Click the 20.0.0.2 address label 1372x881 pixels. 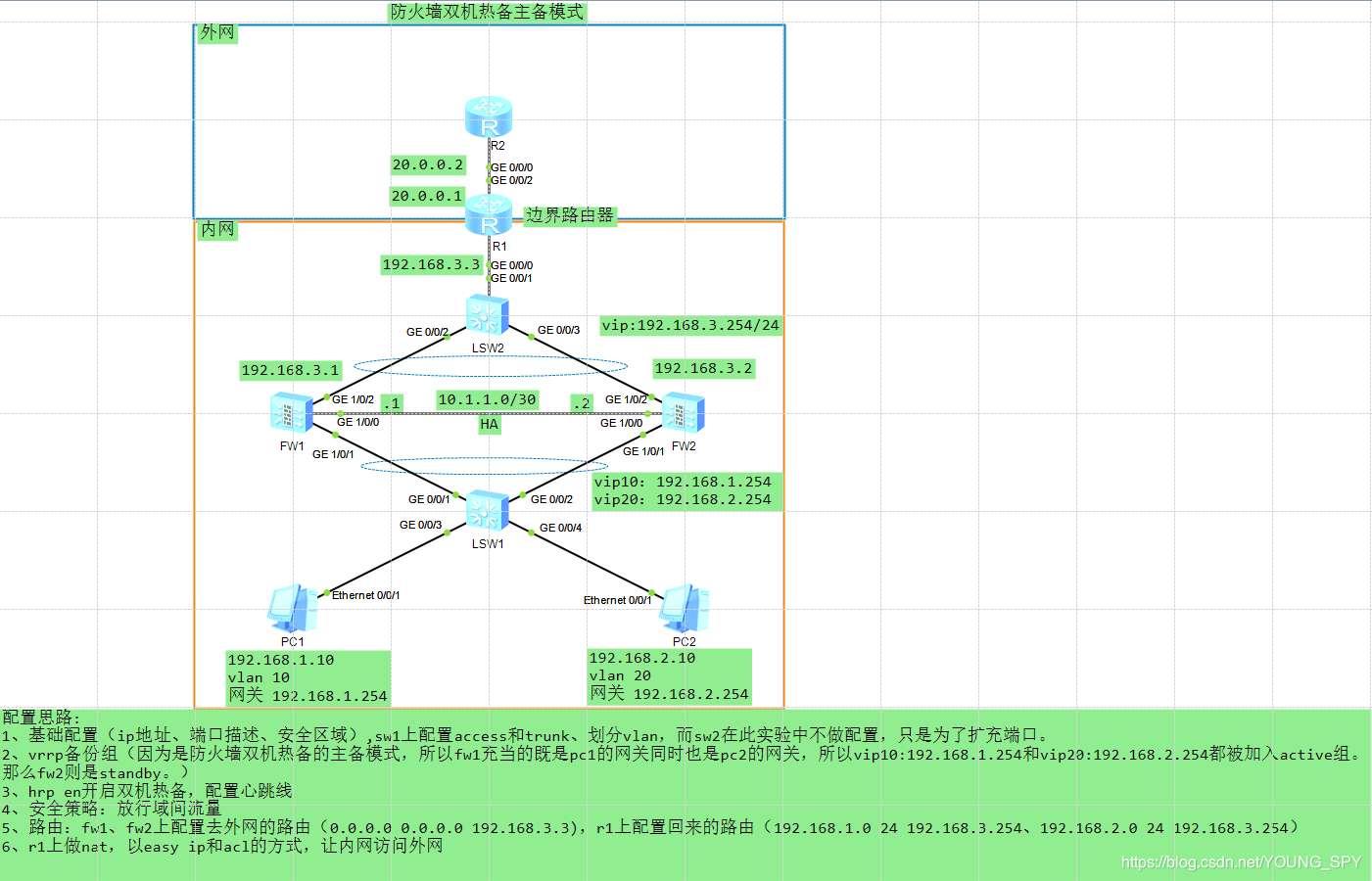pyautogui.click(x=428, y=164)
